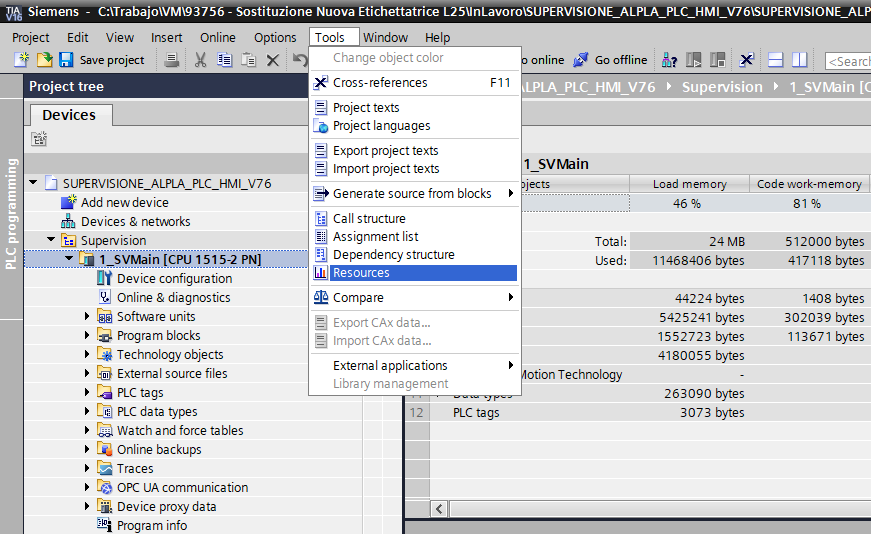The height and width of the screenshot is (534, 871).
Task: Expand the Technology objects folder
Action: (87, 354)
